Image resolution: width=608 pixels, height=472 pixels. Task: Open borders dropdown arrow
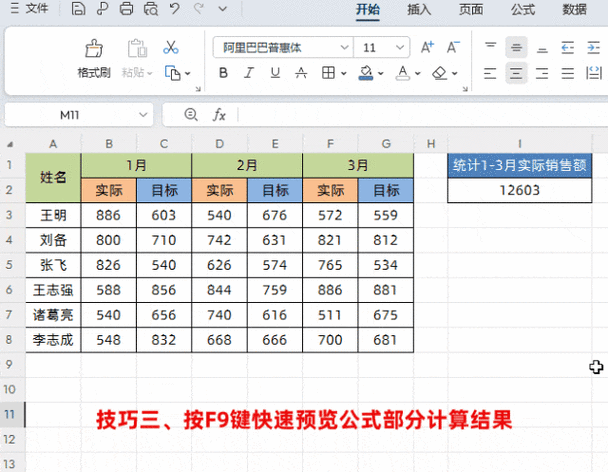point(343,73)
